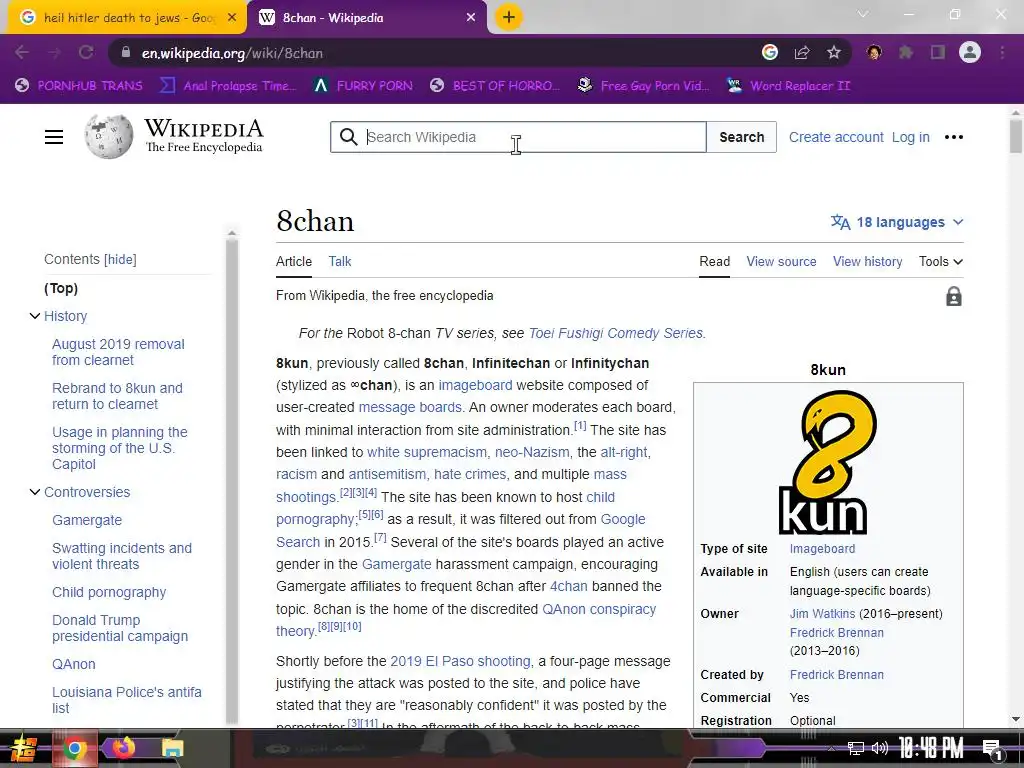The image size is (1024, 768).
Task: Open the network icon in the system tray
Action: [855, 748]
